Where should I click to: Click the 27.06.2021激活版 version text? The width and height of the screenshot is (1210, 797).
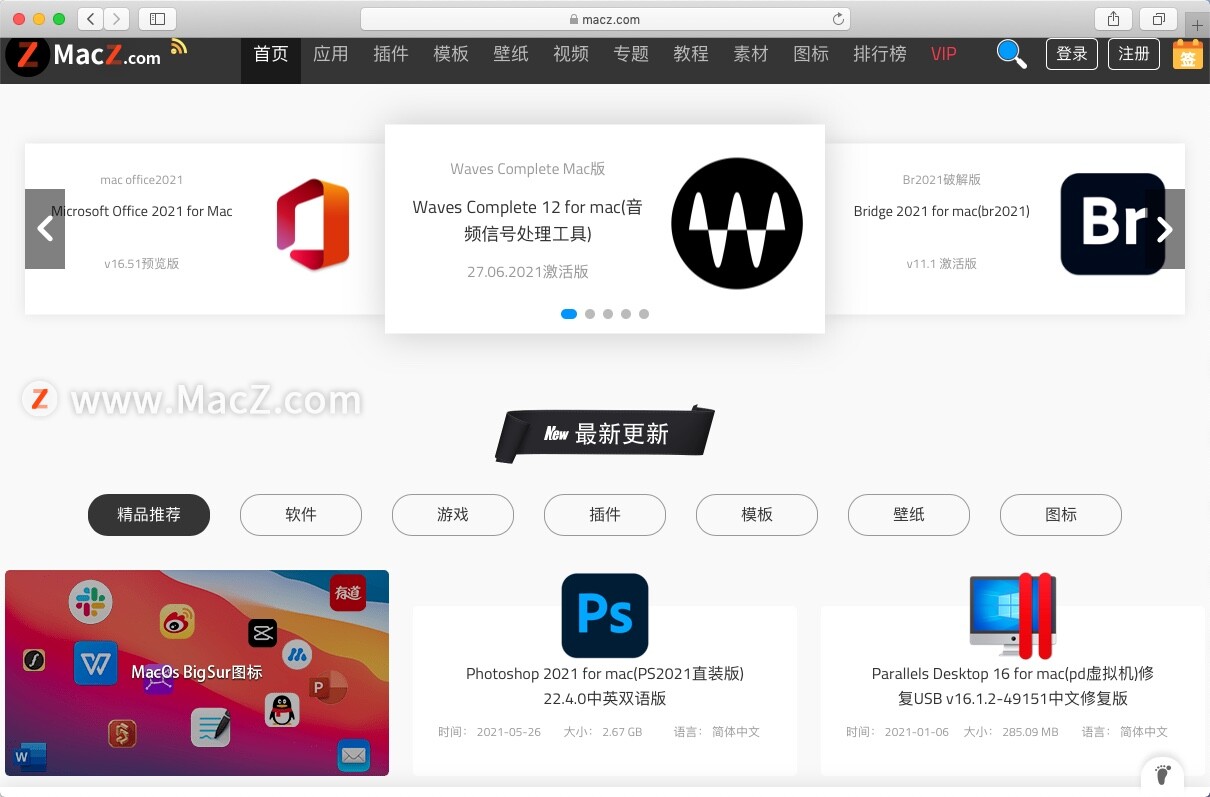(528, 272)
